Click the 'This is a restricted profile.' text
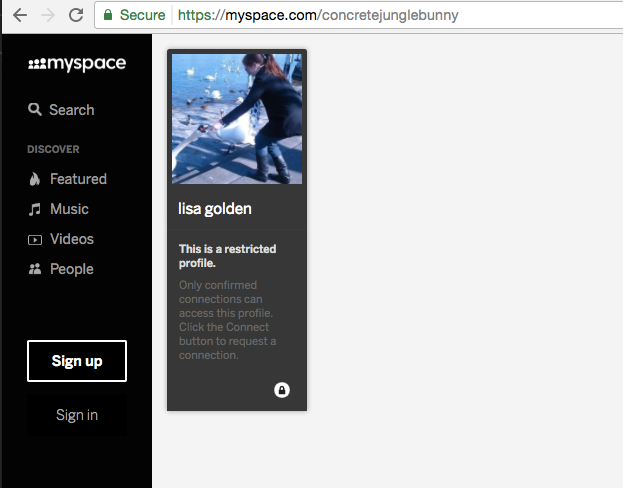This screenshot has height=488, width=623. 227,256
